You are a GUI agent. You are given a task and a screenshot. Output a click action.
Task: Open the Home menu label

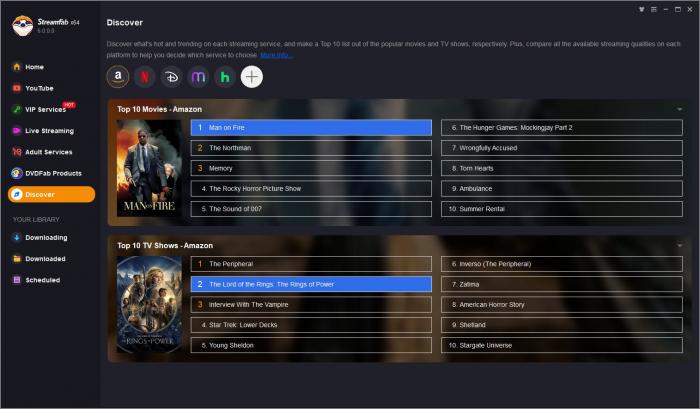[x=34, y=67]
